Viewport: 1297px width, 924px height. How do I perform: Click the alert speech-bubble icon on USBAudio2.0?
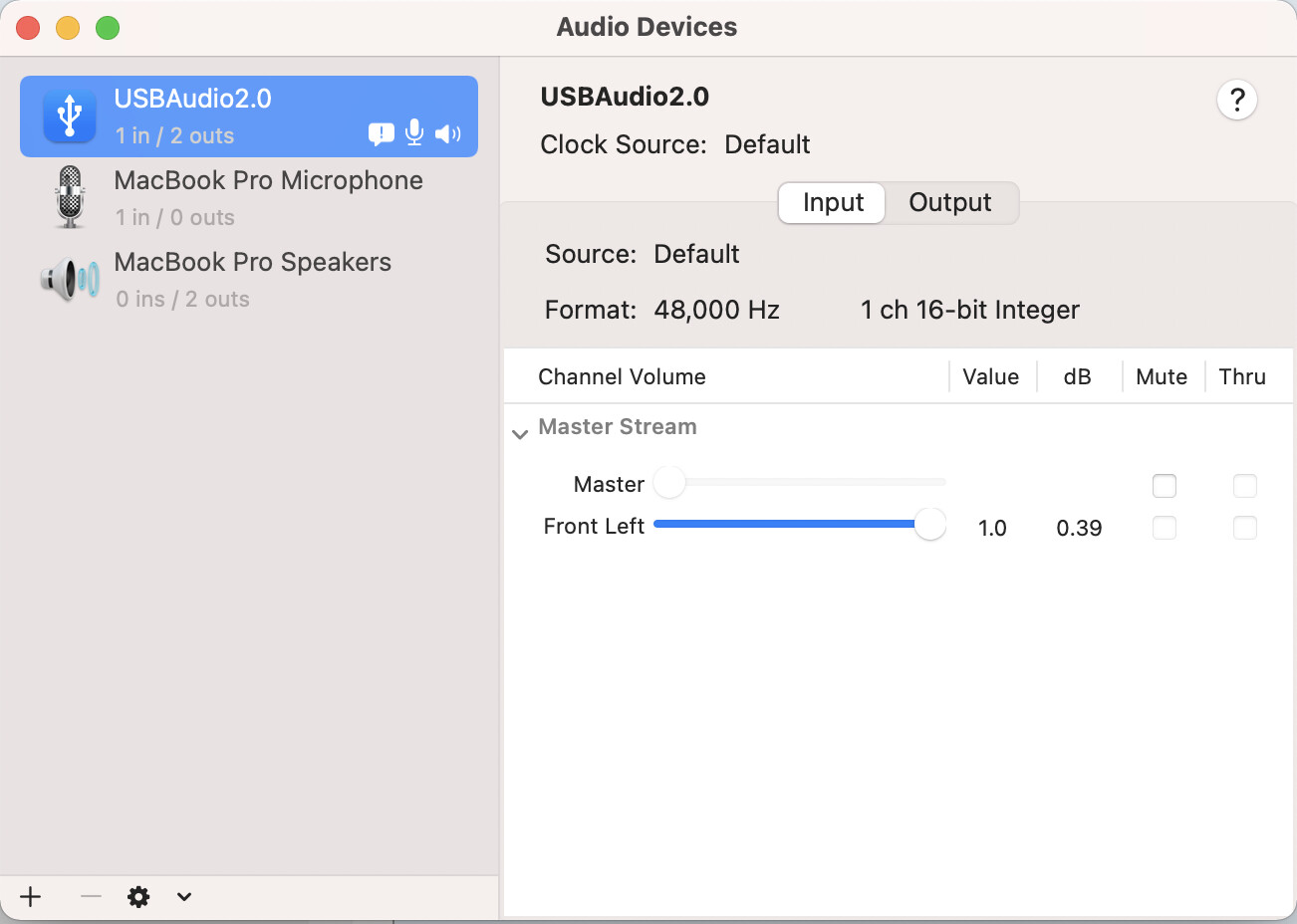pyautogui.click(x=382, y=132)
